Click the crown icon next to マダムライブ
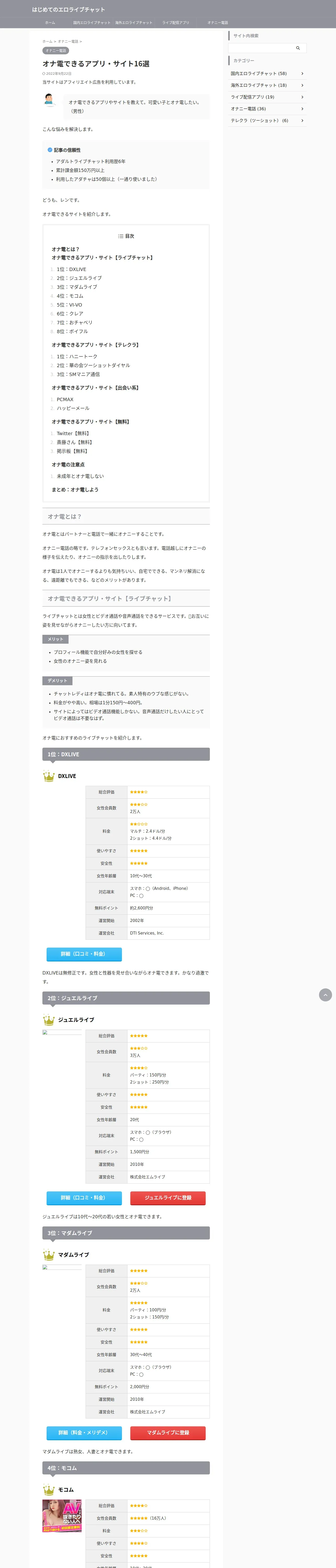The width and height of the screenshot is (336, 1568). point(49,1254)
